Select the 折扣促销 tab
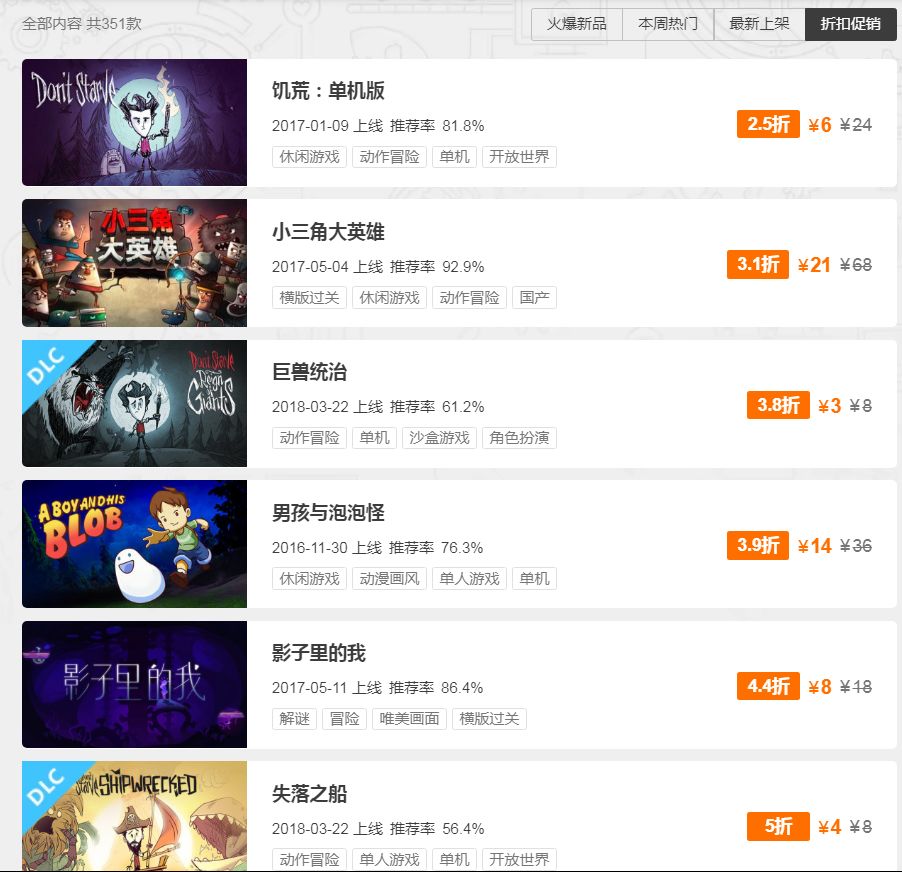The width and height of the screenshot is (902, 872). pos(850,24)
